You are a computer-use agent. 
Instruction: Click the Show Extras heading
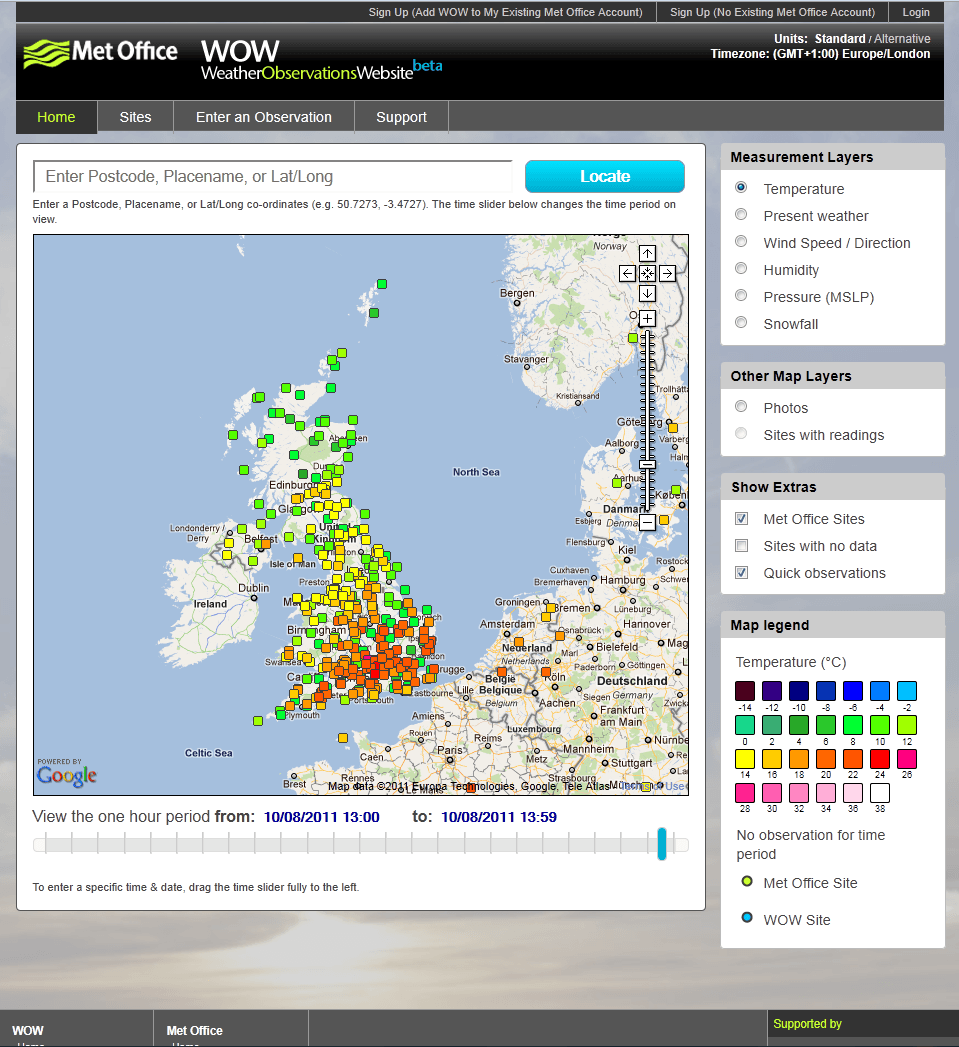tap(773, 487)
